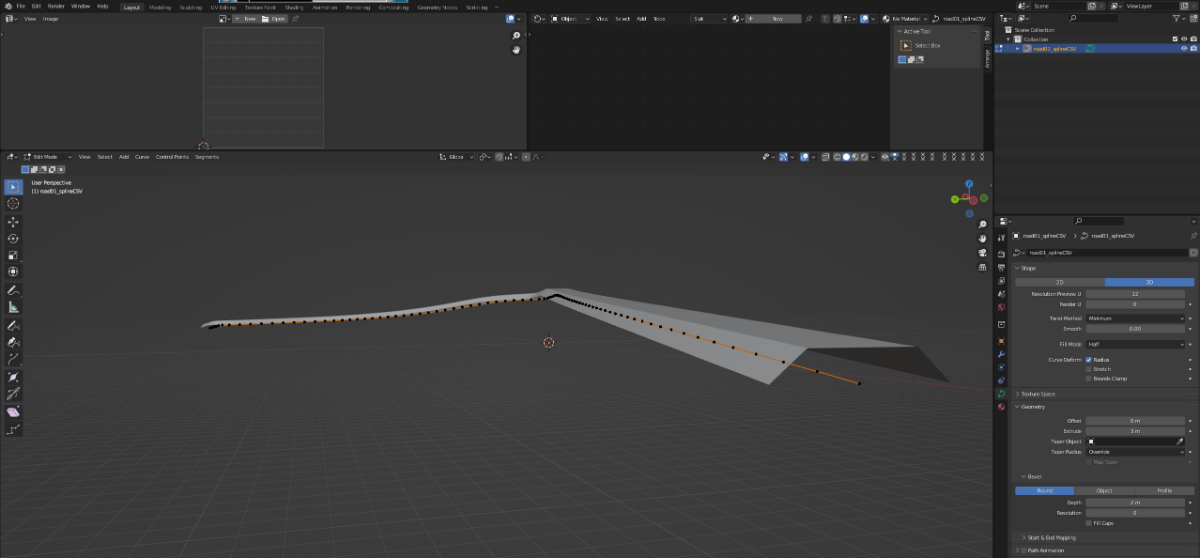Click the blue Z axis gizmo

tap(969, 184)
